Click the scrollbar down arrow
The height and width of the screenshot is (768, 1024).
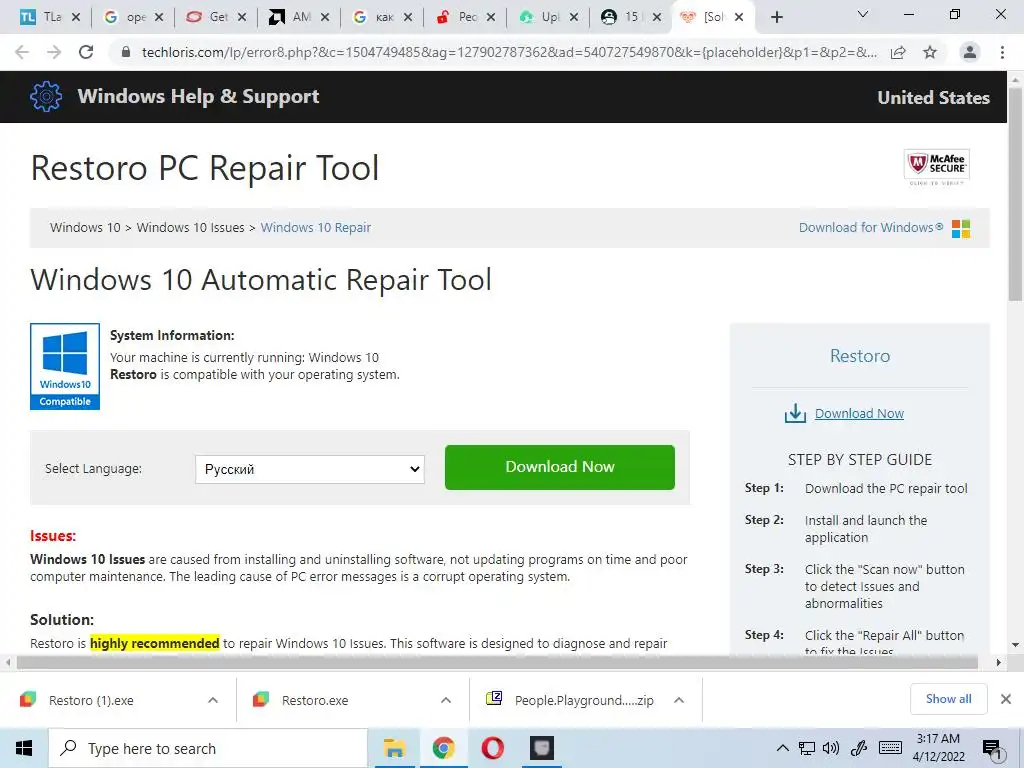[1016, 645]
